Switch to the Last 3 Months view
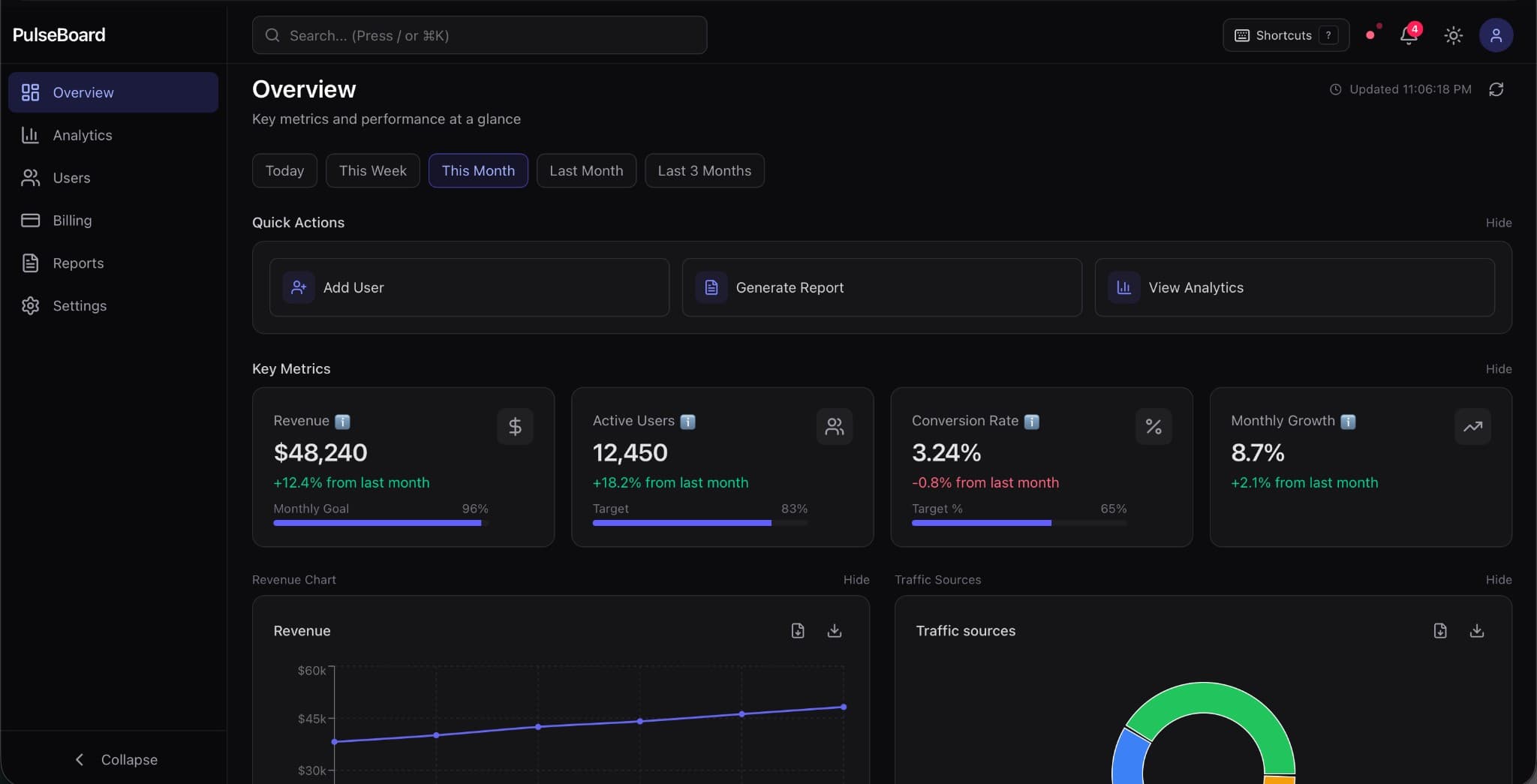Screen dimensions: 1537x784 [704, 170]
